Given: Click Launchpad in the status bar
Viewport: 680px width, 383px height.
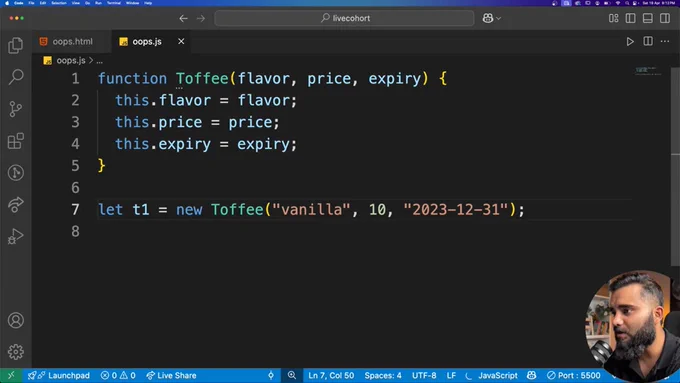Looking at the screenshot, I should point(59,375).
